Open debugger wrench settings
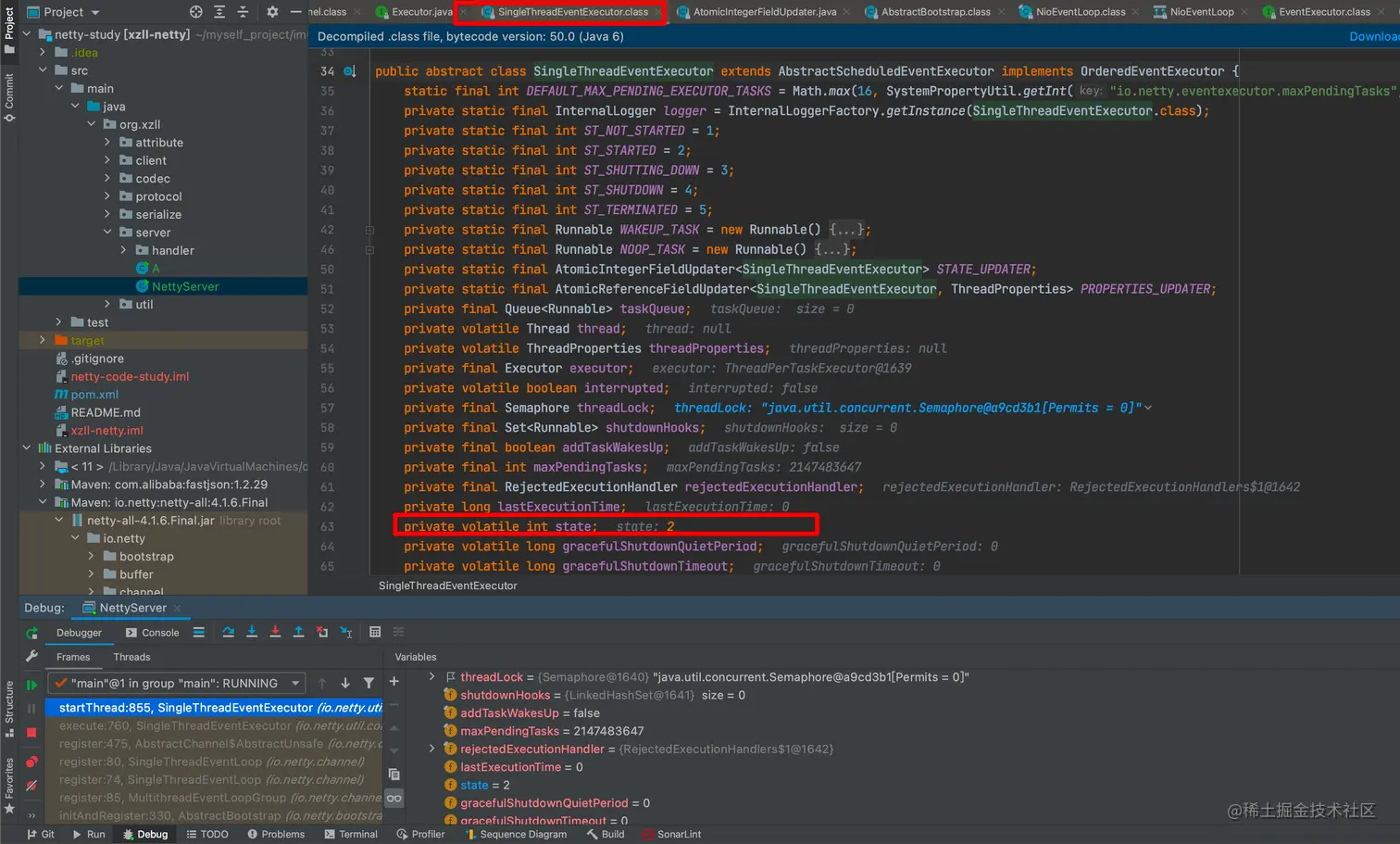1400x844 pixels. (31, 657)
